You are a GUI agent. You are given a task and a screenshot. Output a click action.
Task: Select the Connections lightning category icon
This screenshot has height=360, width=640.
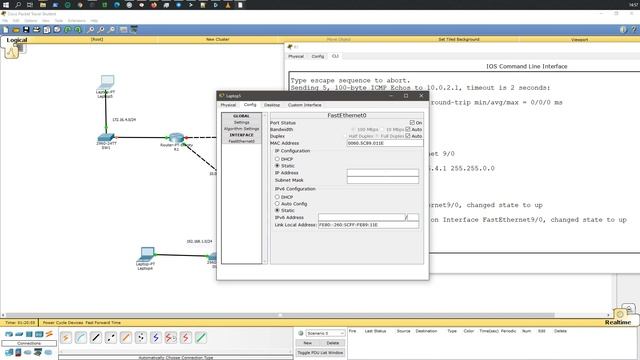[49, 334]
